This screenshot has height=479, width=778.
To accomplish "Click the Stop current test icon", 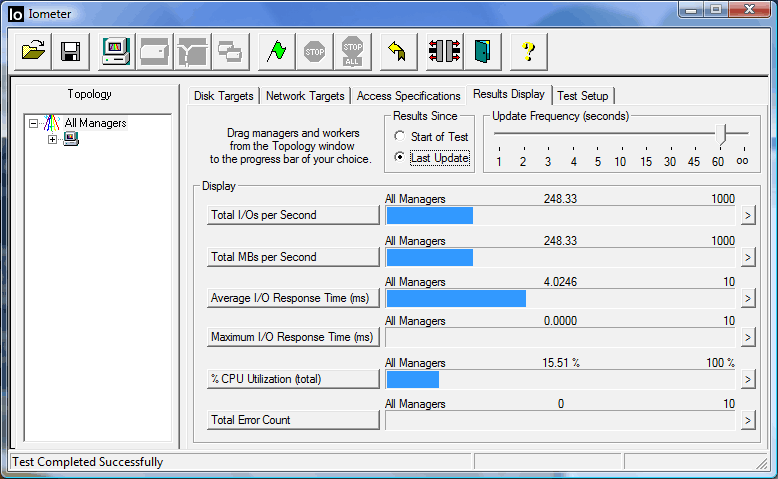I will (315, 51).
